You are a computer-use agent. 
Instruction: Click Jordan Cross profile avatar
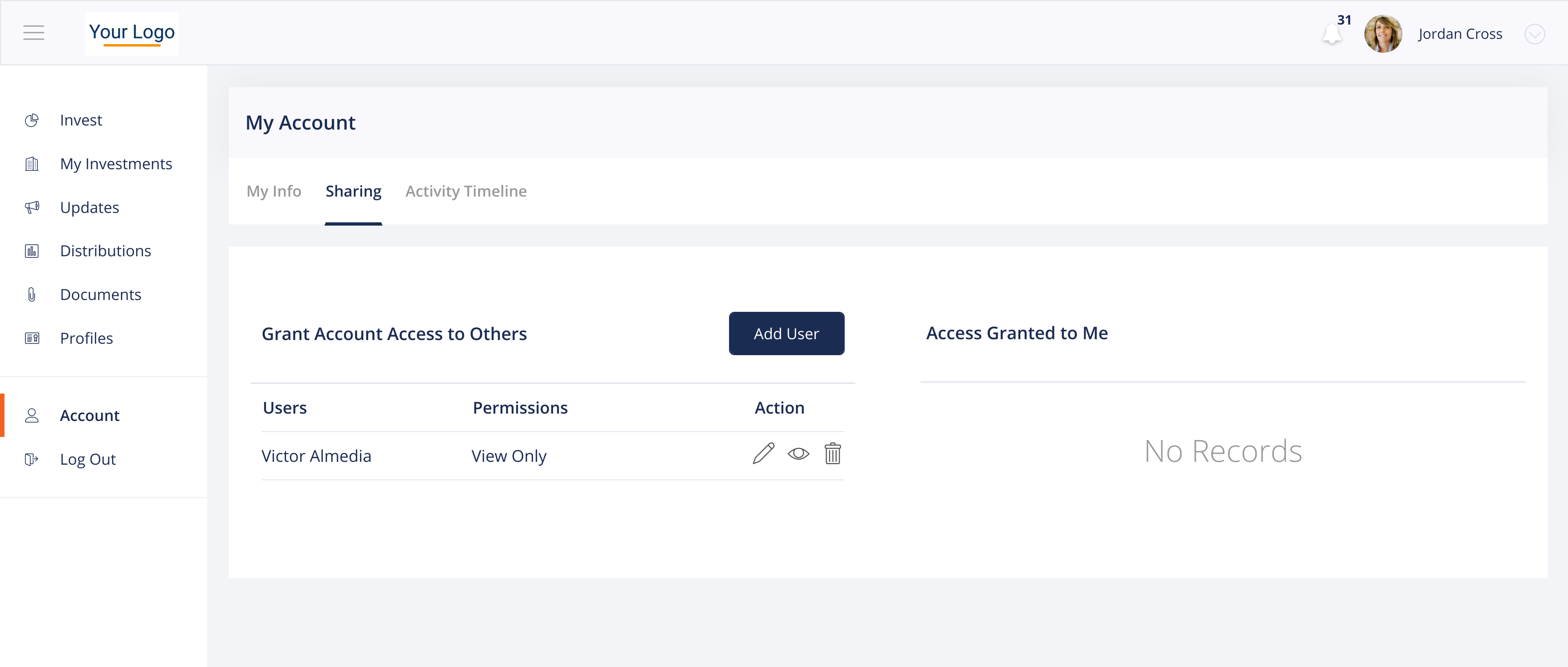point(1383,34)
